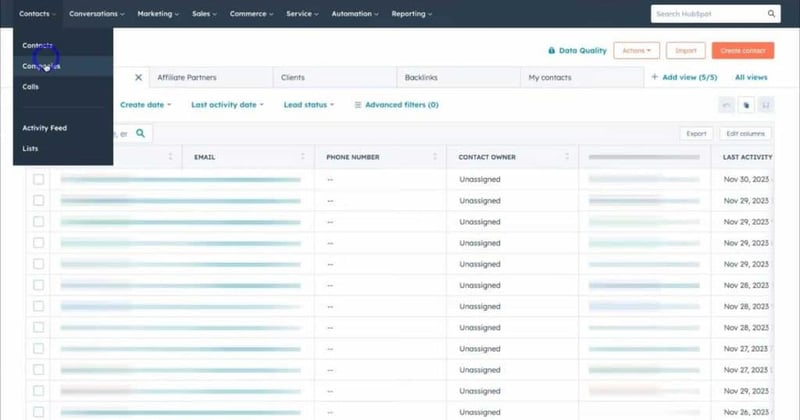The height and width of the screenshot is (420, 800).
Task: Click the clone view icon
Action: click(746, 105)
